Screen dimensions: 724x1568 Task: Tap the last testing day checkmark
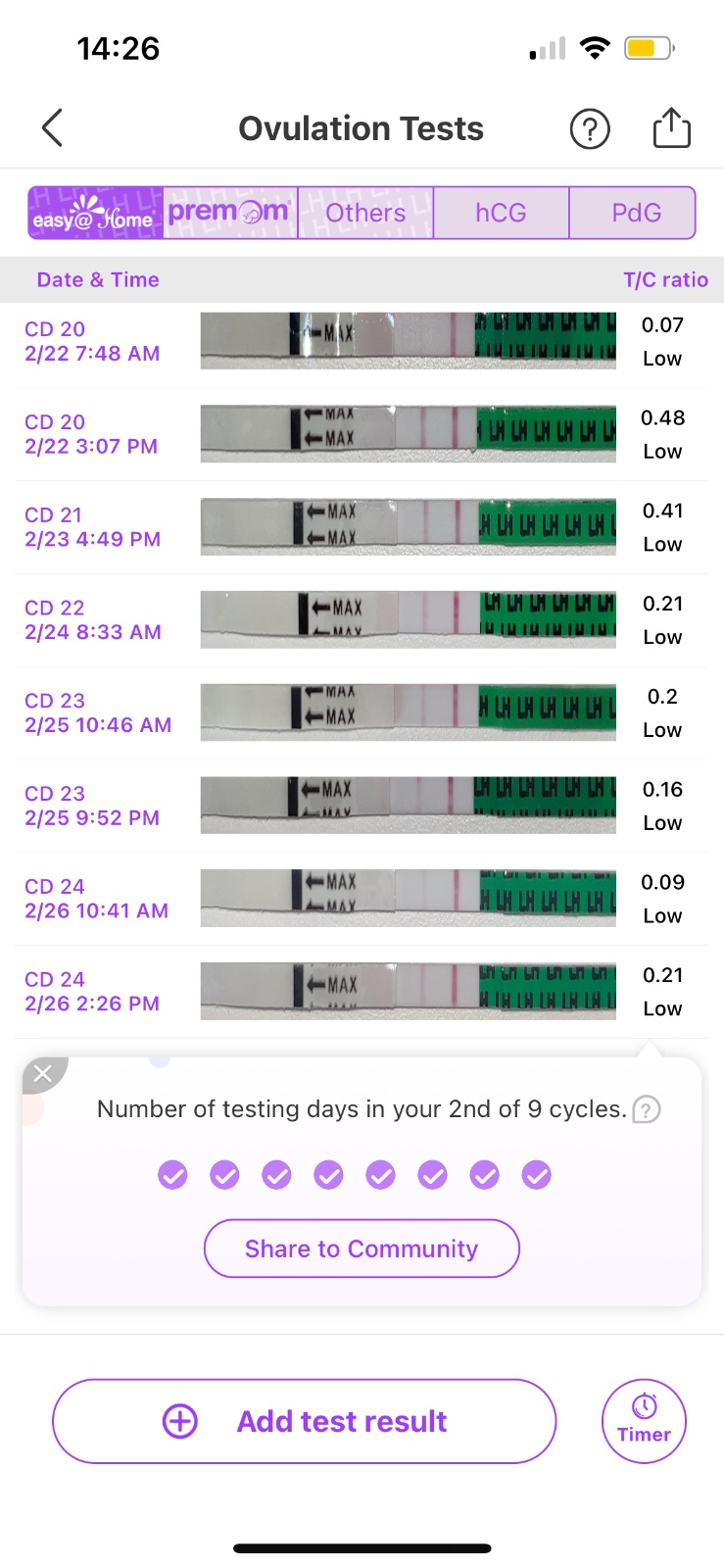point(536,1174)
